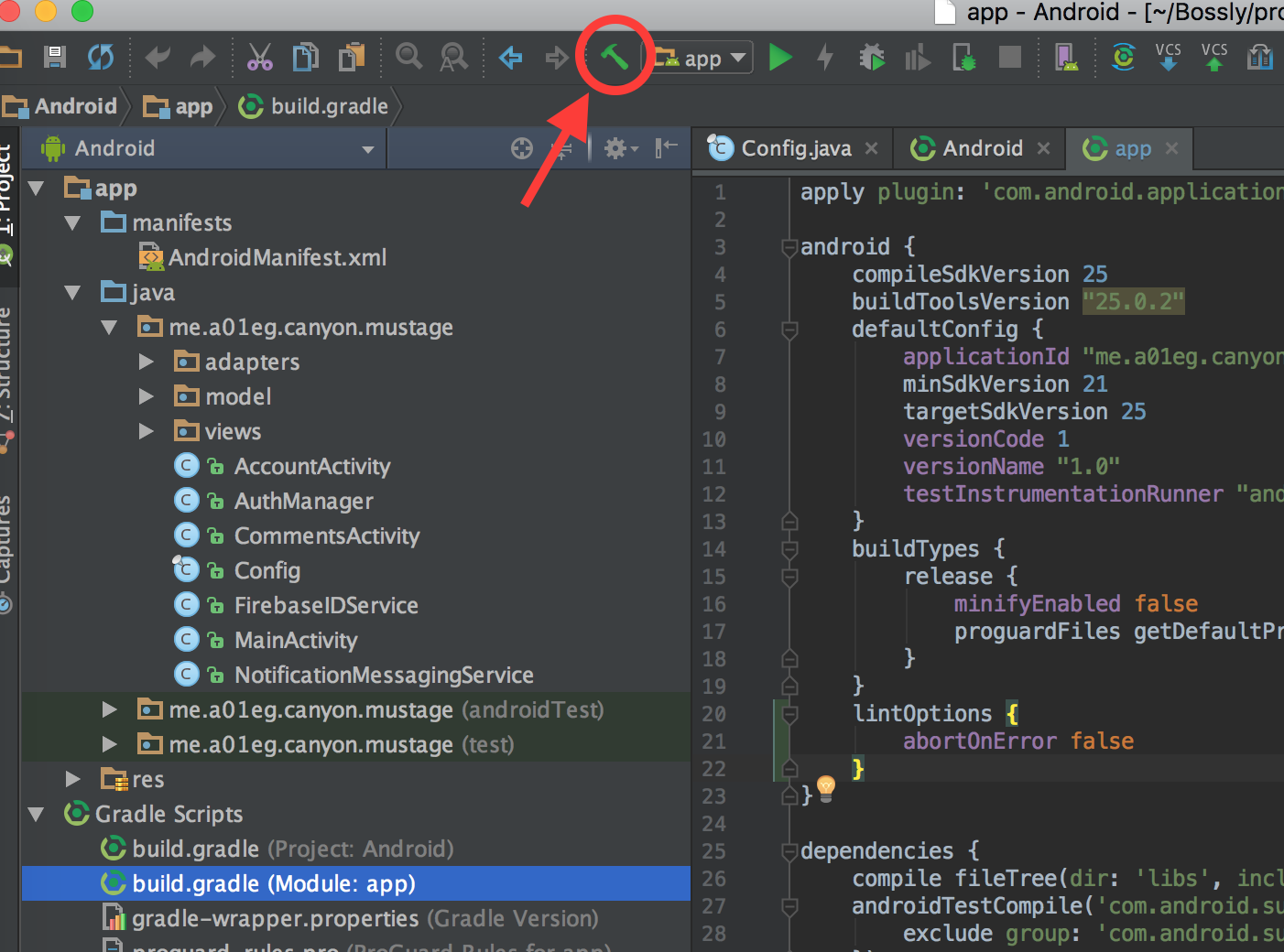Image resolution: width=1284 pixels, height=952 pixels.
Task: Click the Paste clipboard icon
Action: pyautogui.click(x=352, y=58)
